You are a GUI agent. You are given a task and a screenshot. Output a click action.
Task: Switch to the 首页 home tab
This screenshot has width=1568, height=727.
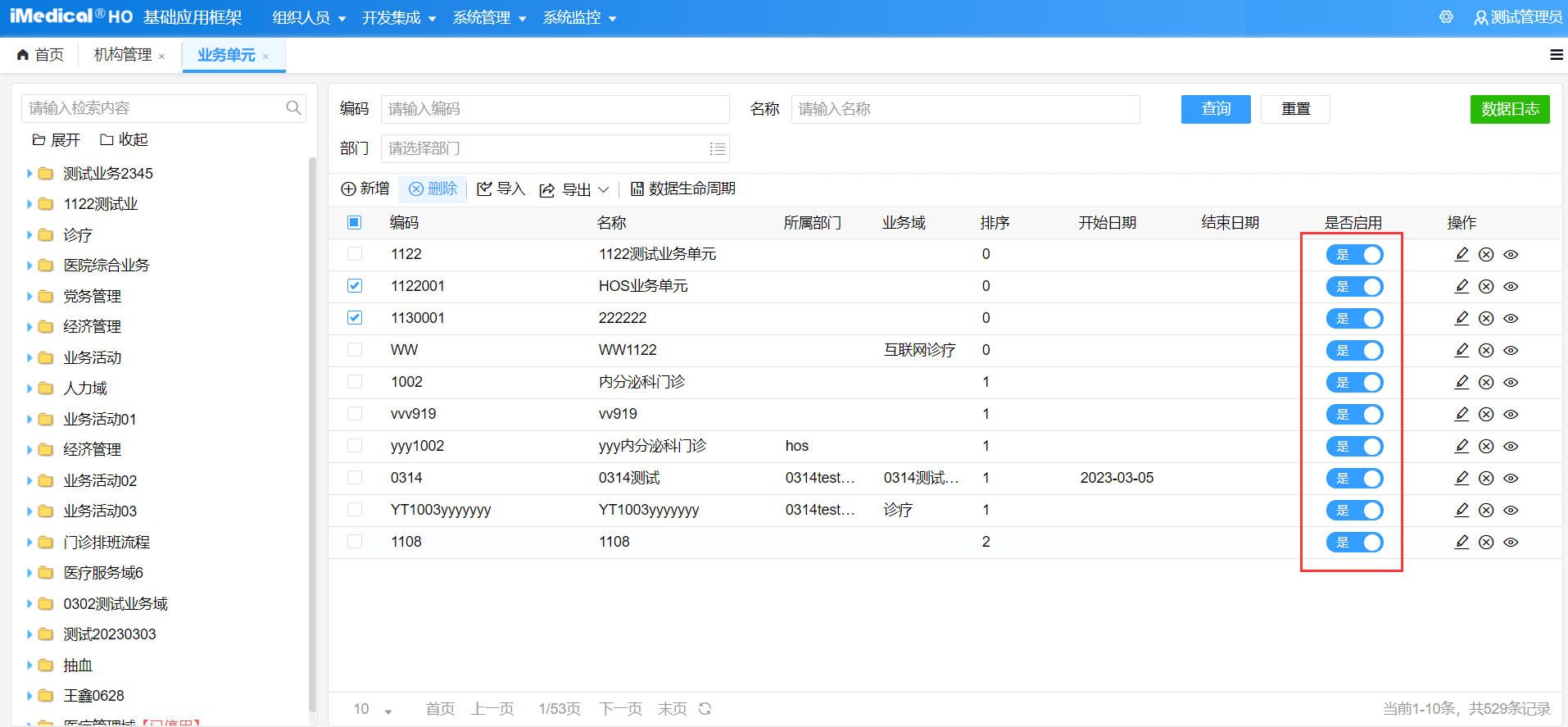[40, 55]
